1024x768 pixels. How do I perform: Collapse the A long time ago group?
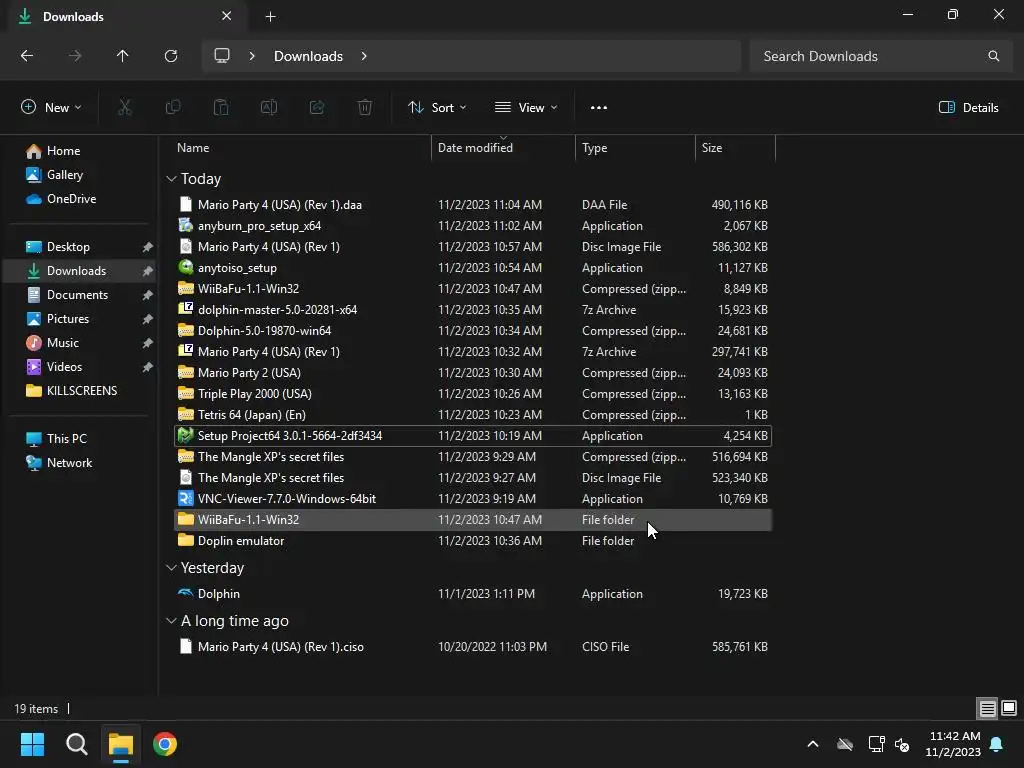tap(171, 621)
